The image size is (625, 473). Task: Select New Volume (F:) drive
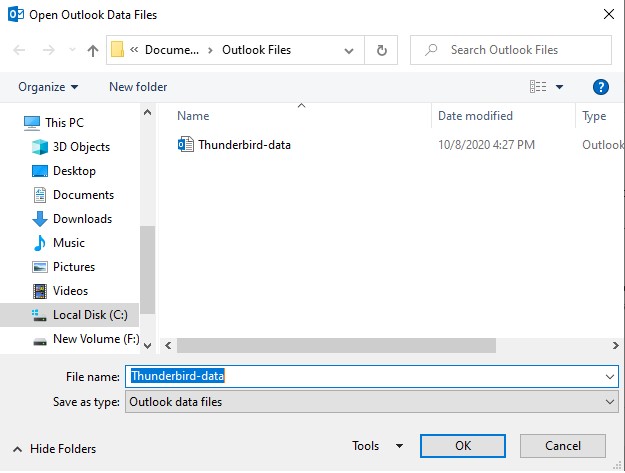(95, 339)
